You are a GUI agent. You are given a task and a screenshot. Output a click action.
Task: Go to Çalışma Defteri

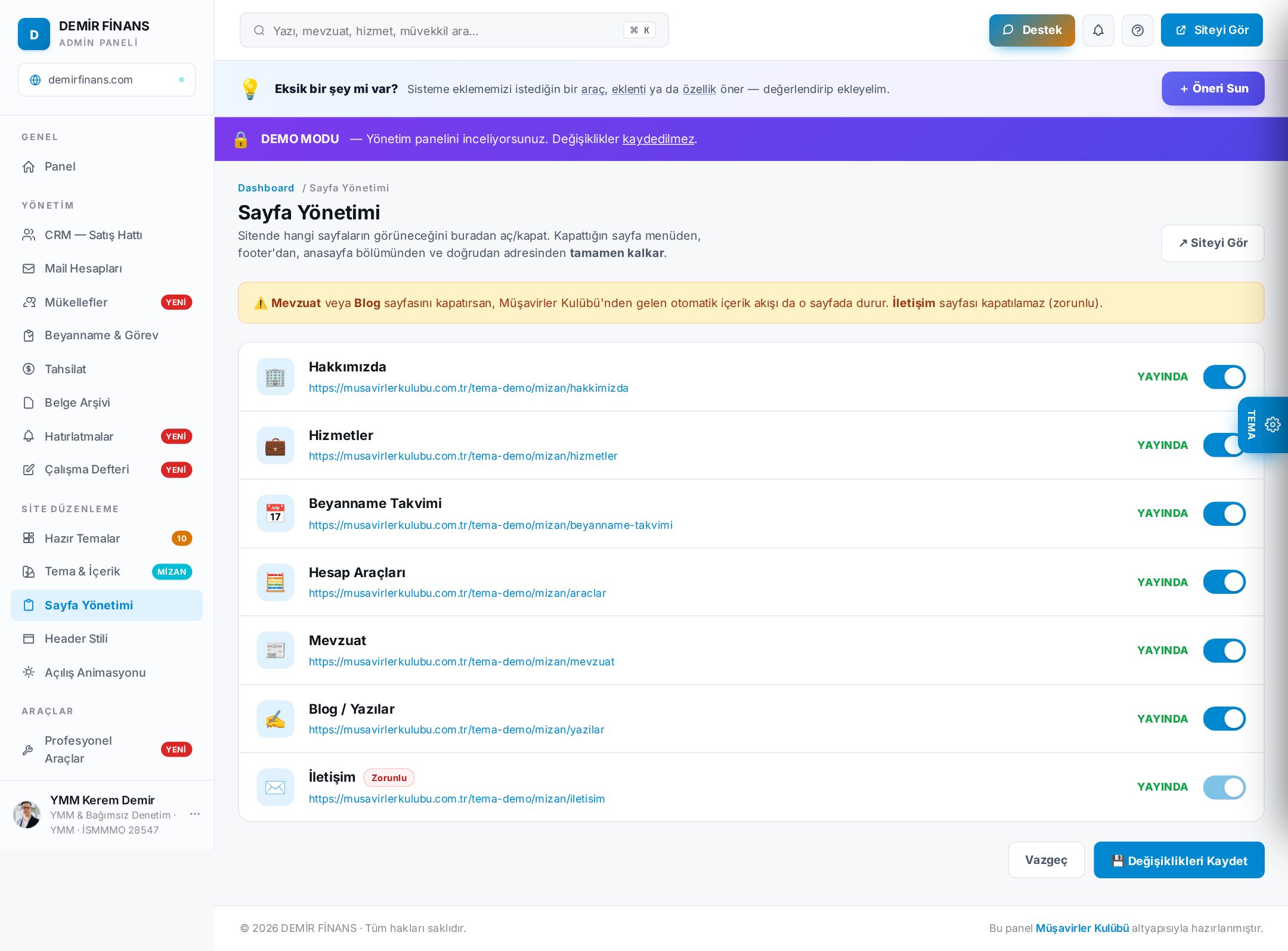107,469
